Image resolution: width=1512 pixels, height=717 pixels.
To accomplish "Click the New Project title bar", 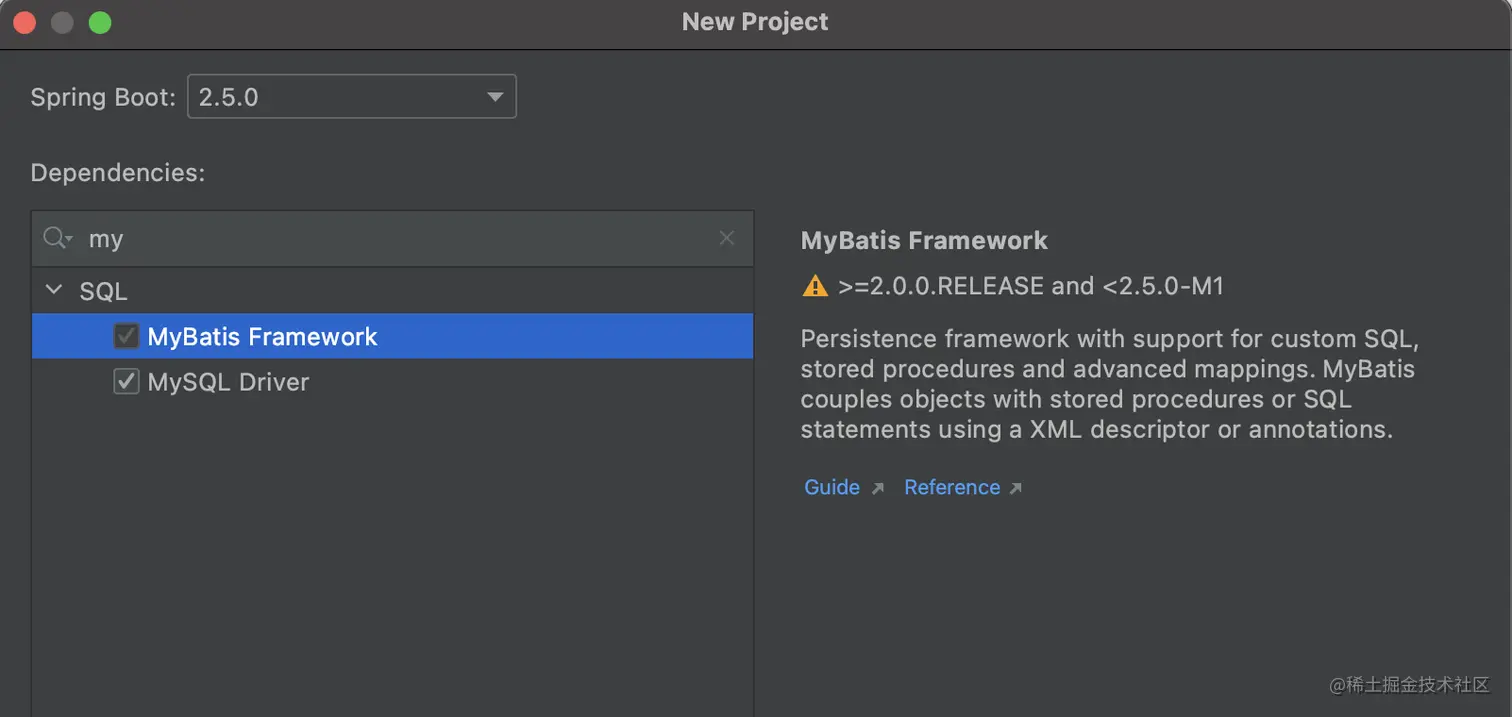I will (755, 22).
